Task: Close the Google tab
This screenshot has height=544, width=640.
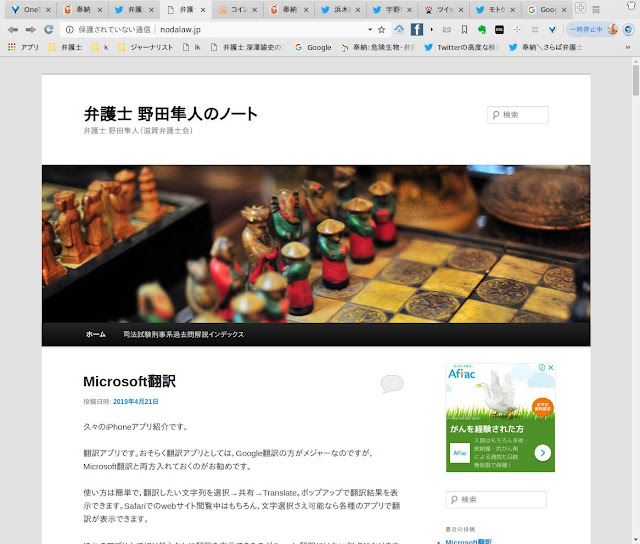Action: (x=564, y=10)
